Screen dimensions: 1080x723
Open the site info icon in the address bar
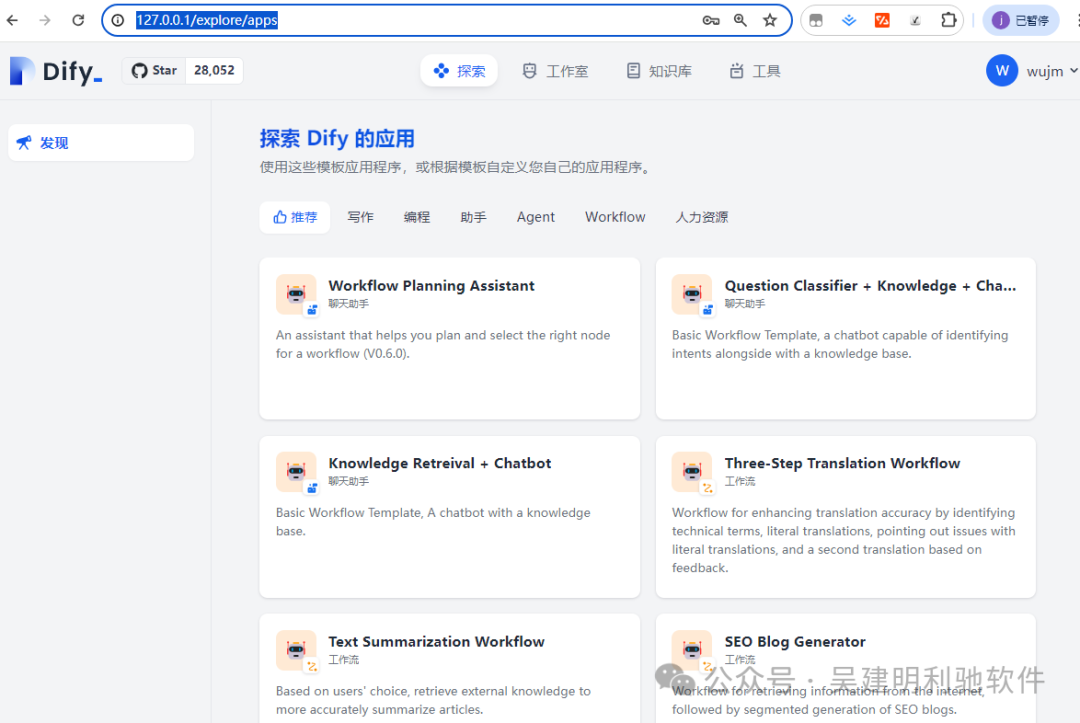coord(118,20)
